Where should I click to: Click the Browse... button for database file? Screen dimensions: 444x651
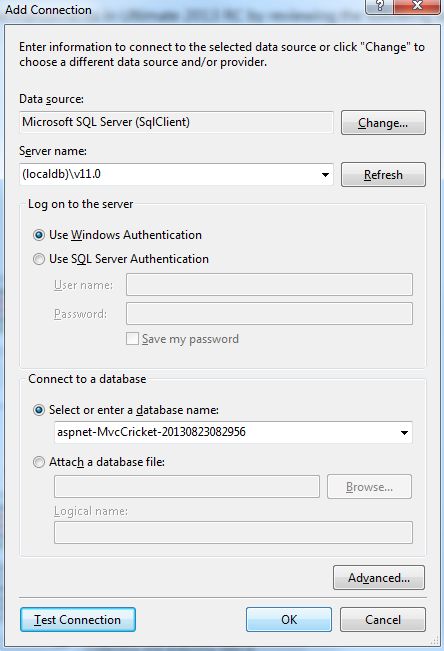point(369,487)
